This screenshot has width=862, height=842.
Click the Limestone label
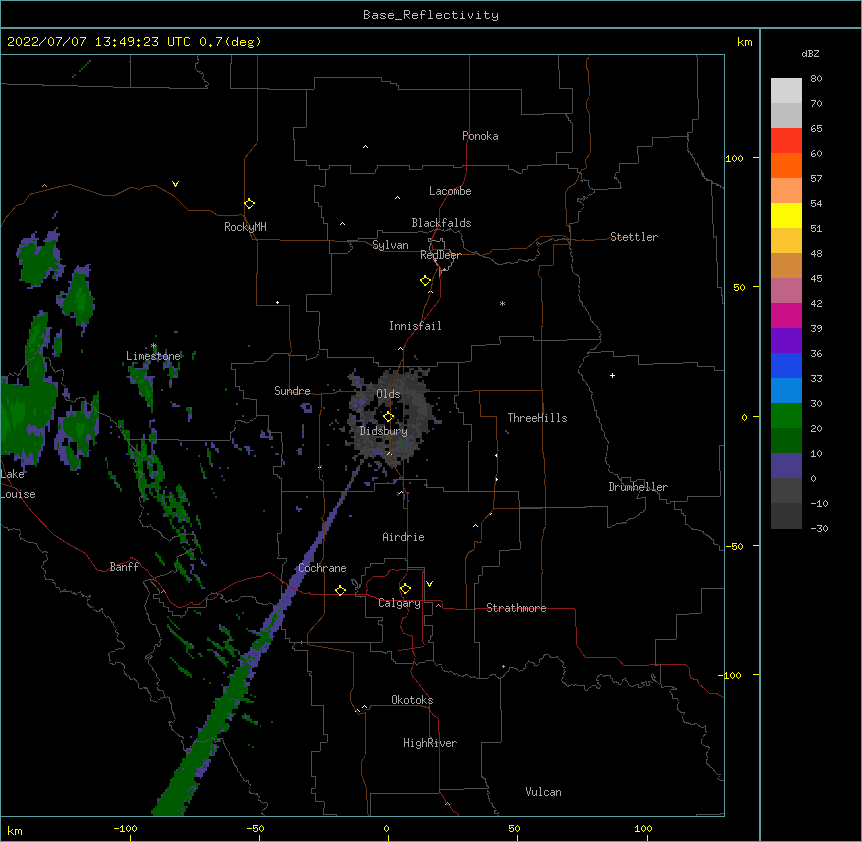pos(153,356)
